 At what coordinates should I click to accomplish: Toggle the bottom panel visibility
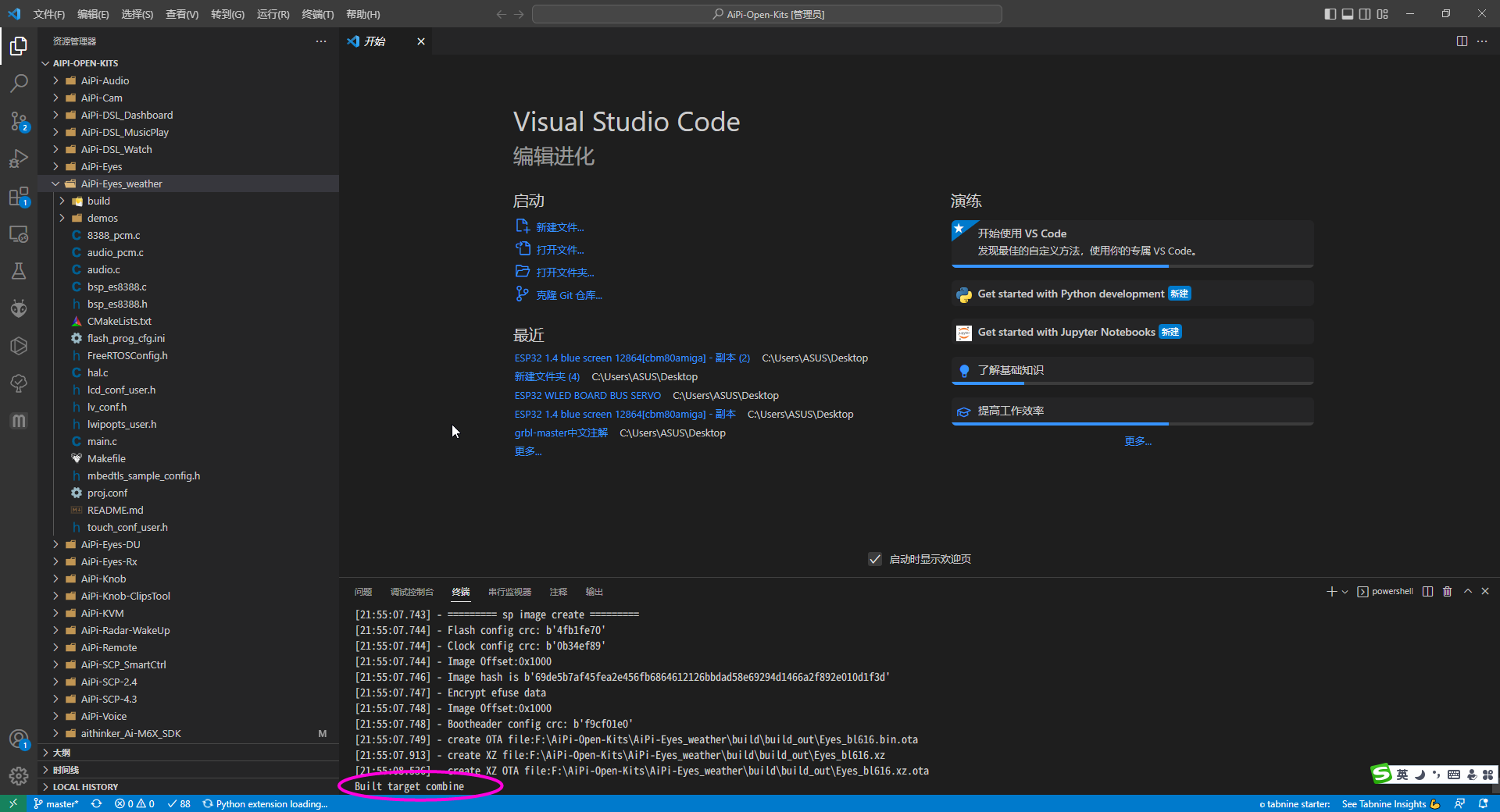(x=1348, y=14)
